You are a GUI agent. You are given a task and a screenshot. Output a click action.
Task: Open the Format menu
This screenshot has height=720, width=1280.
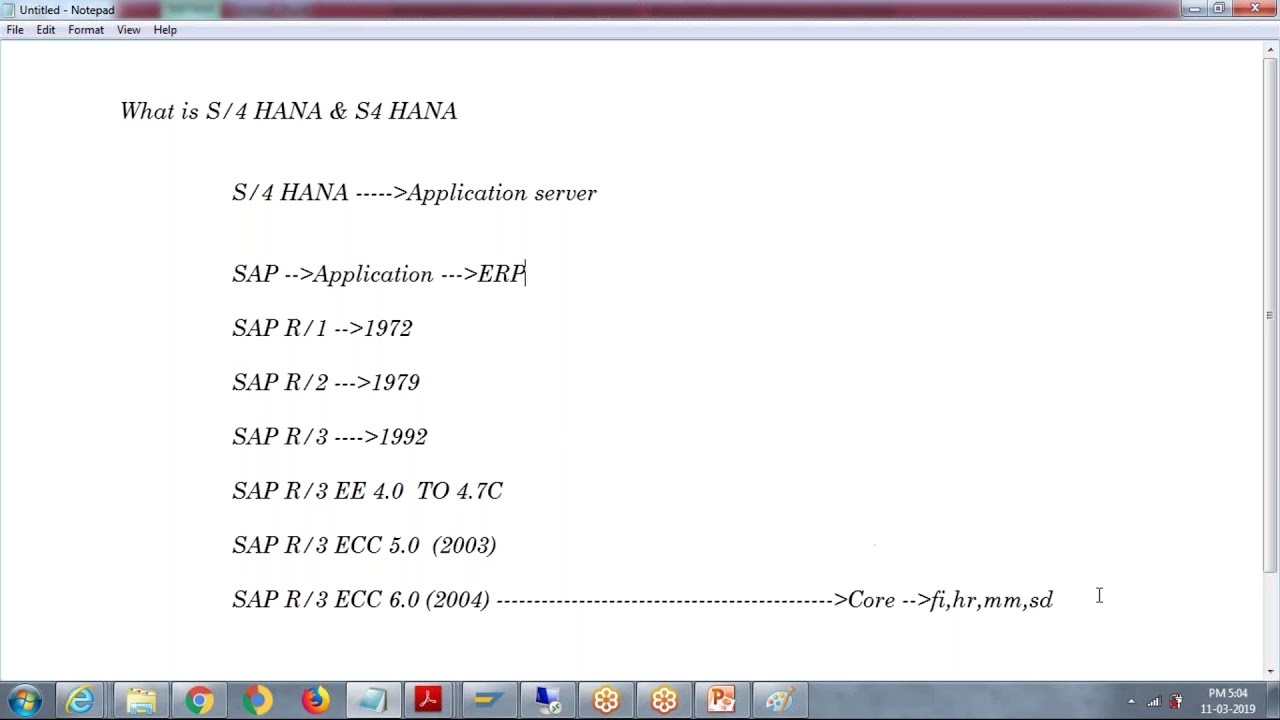[x=86, y=30]
